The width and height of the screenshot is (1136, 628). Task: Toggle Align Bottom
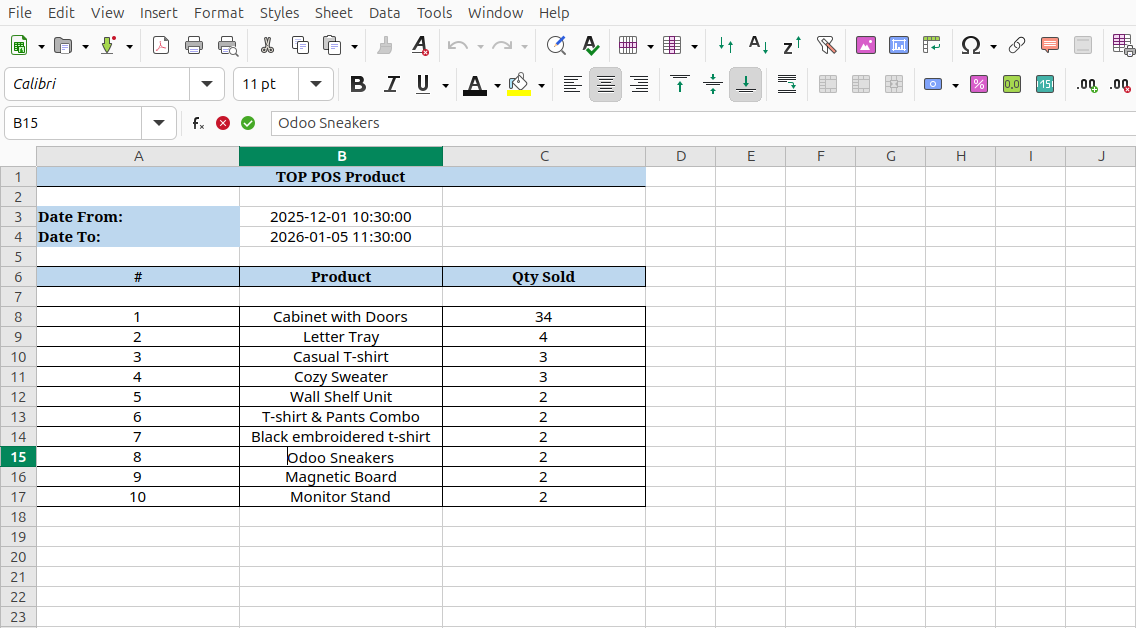click(x=746, y=84)
